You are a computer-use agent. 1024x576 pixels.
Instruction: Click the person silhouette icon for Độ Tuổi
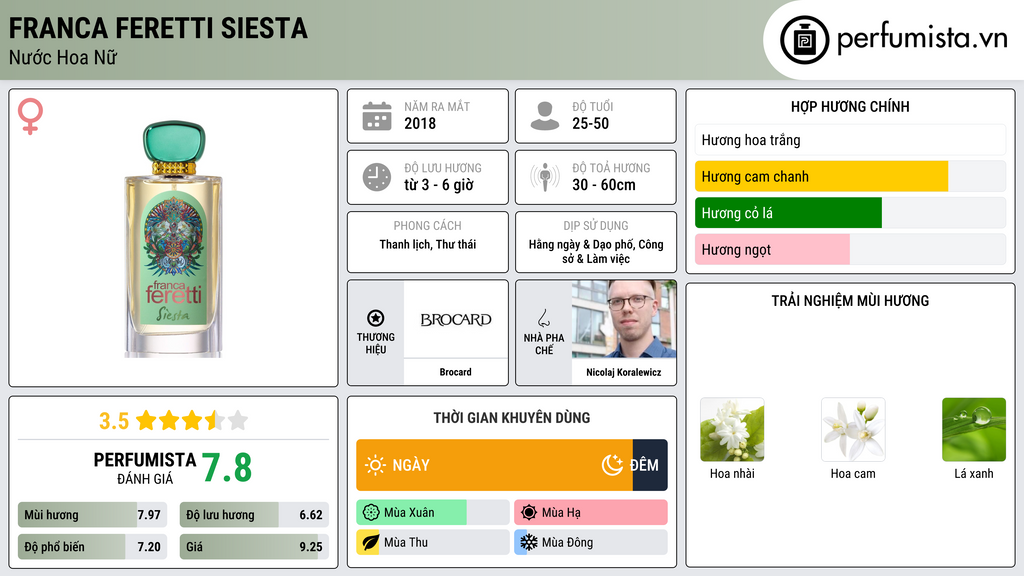(x=545, y=116)
